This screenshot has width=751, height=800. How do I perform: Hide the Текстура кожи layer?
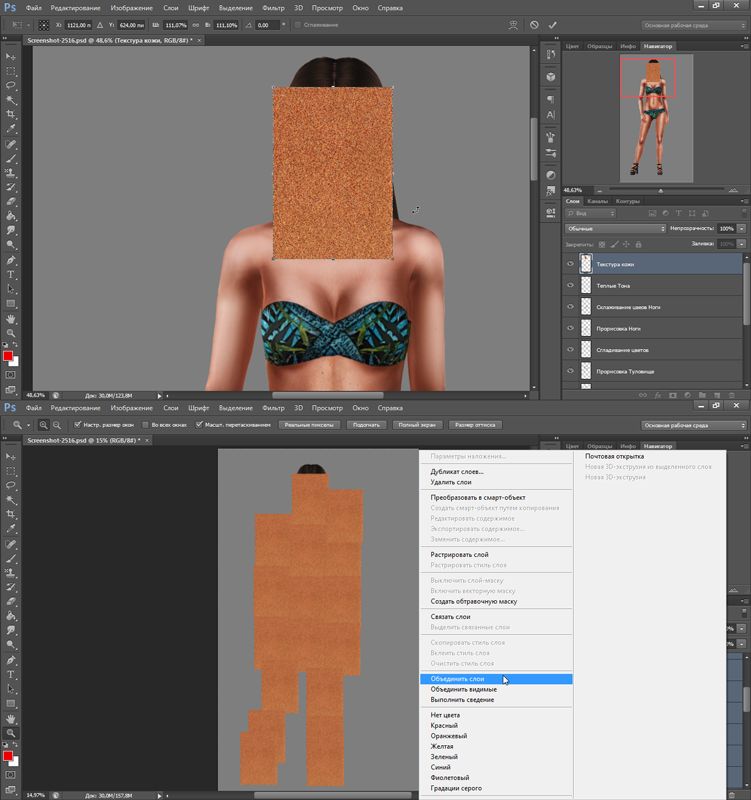click(x=570, y=264)
